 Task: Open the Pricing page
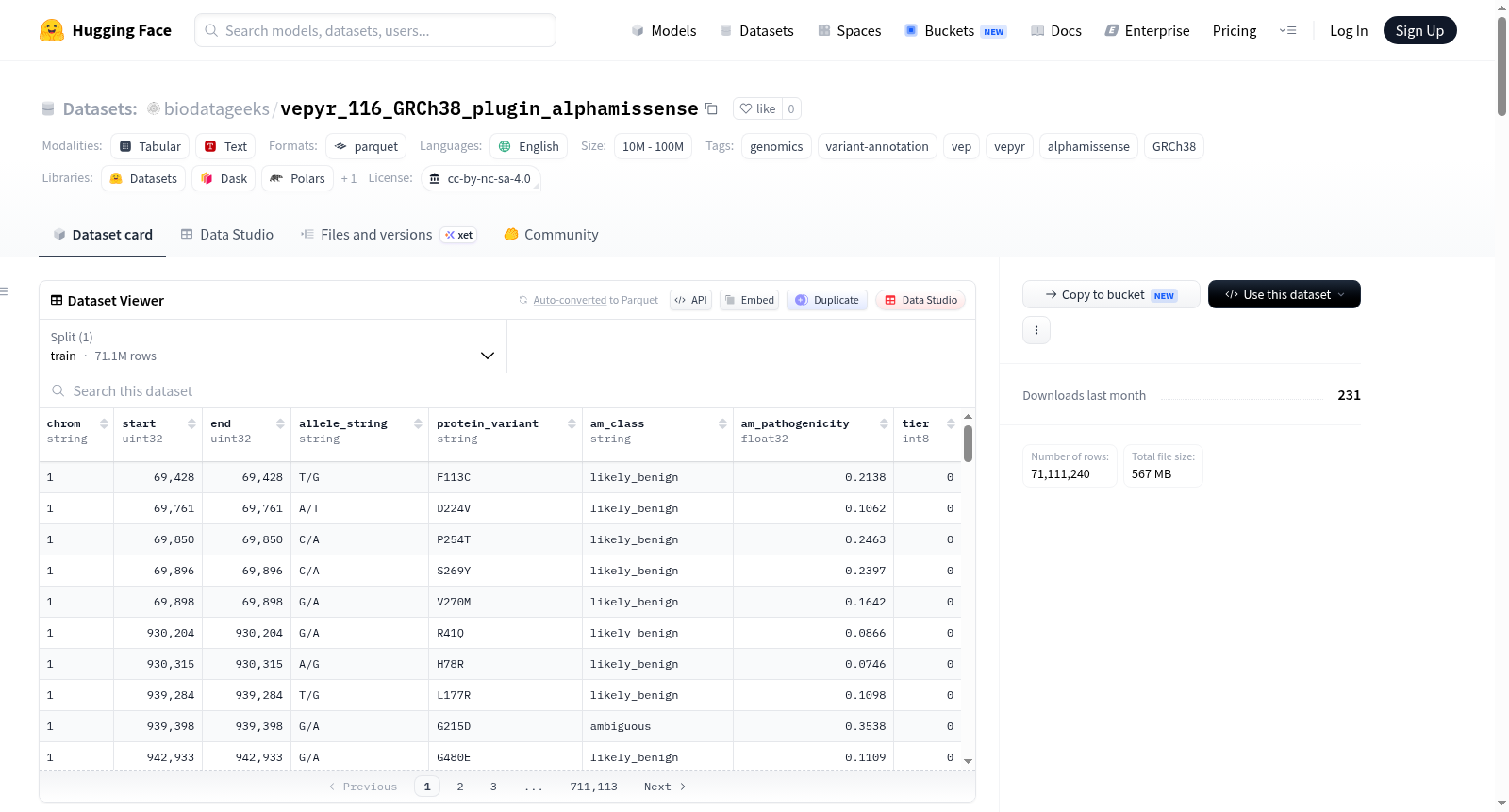tap(1234, 30)
